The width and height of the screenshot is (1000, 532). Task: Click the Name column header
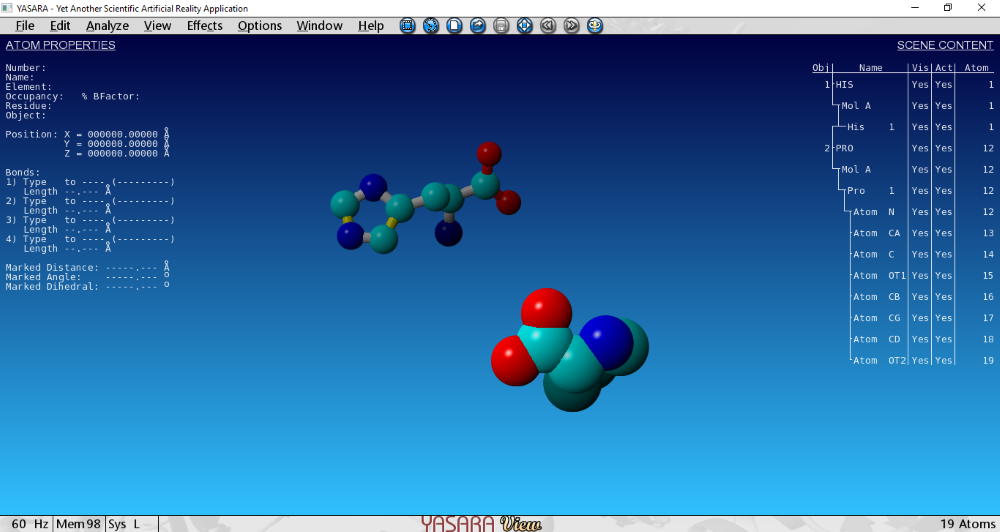(871, 68)
